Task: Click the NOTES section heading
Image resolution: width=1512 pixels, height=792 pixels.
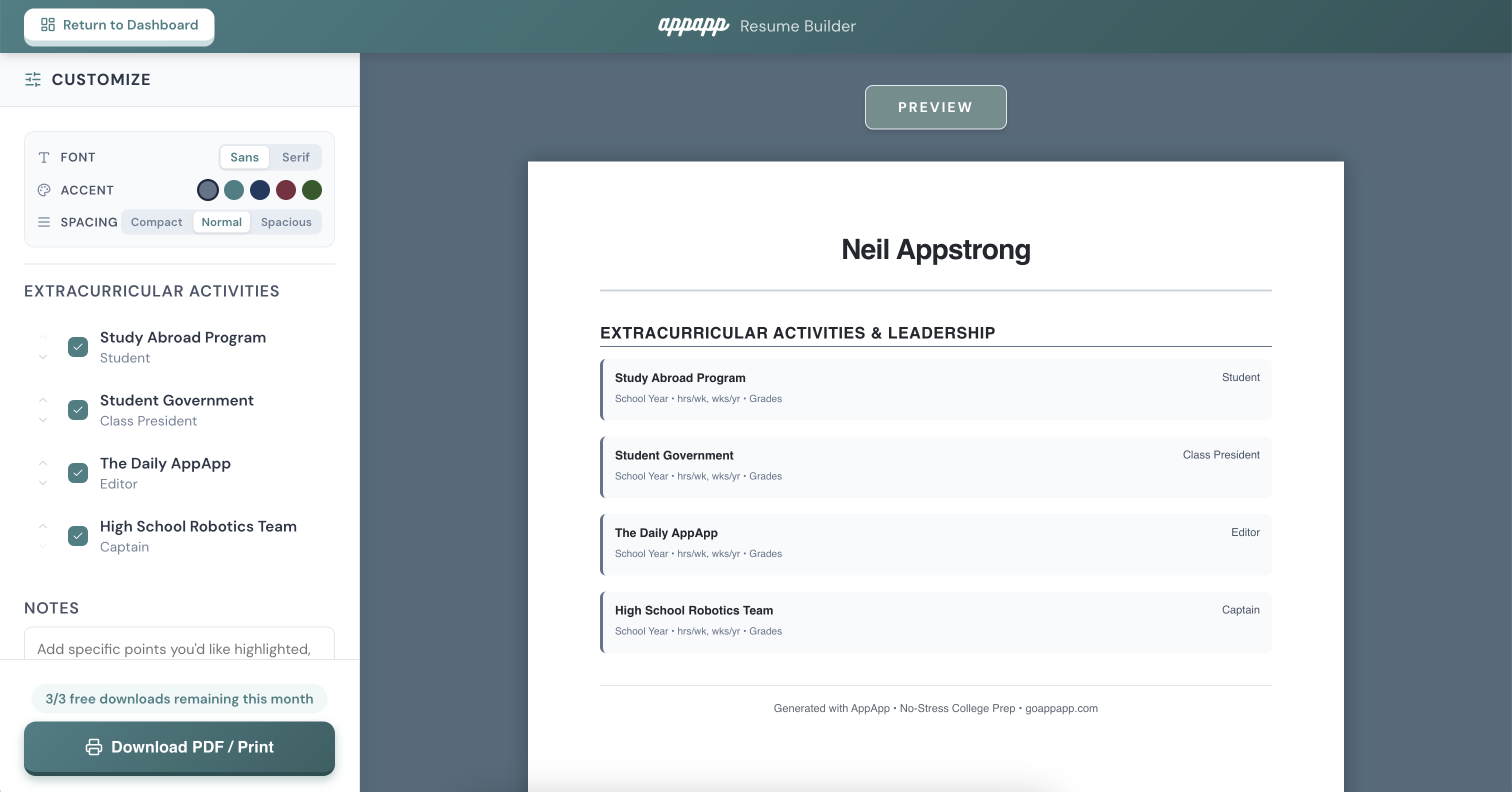Action: pyautogui.click(x=51, y=608)
